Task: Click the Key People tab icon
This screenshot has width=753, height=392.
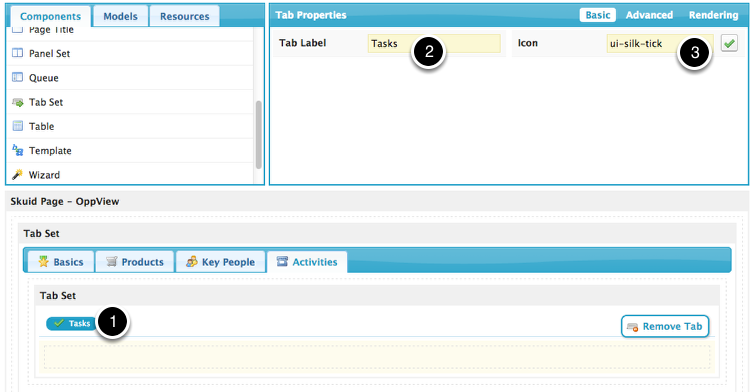Action: tap(192, 261)
